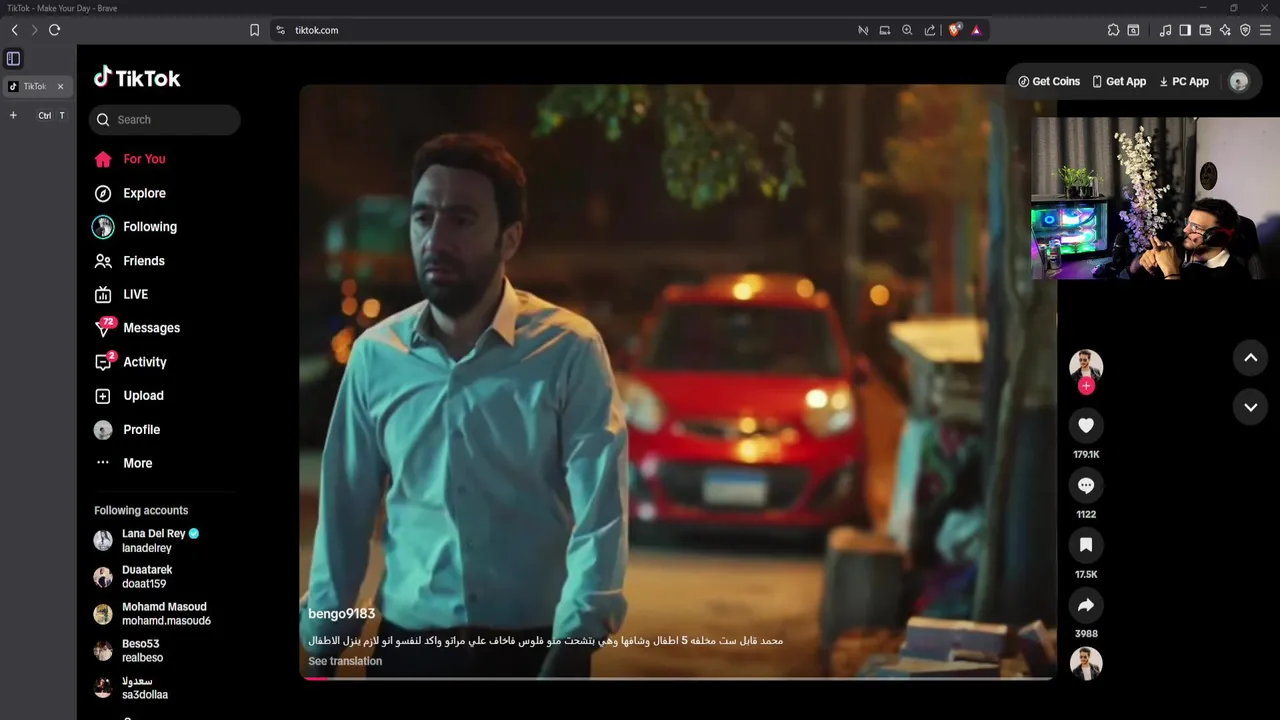Open Mohamd Masoud following account
This screenshot has height=720, width=1280.
[x=152, y=614]
